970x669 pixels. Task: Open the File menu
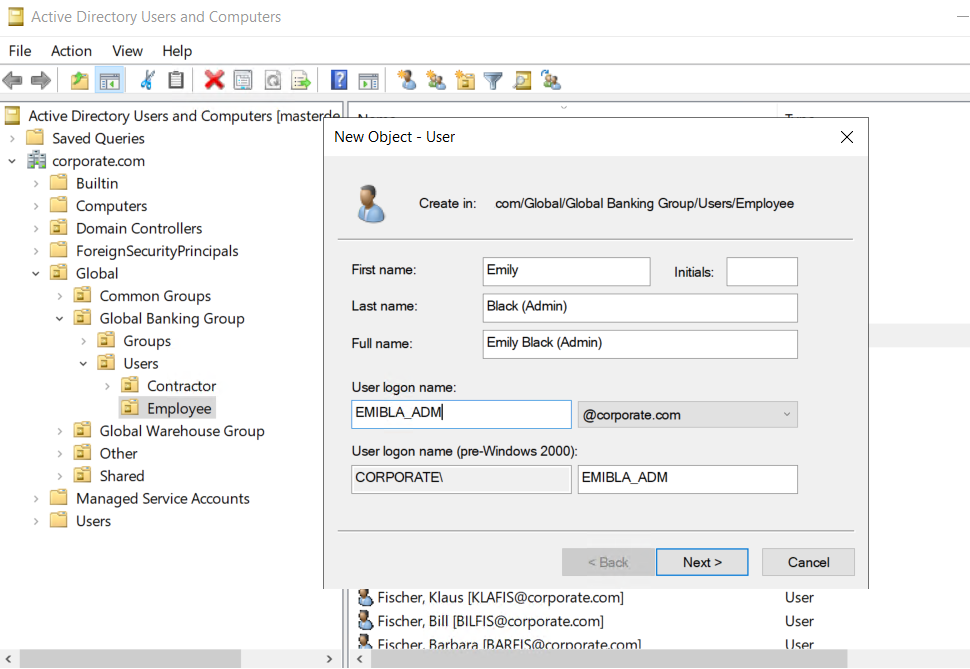coord(20,51)
